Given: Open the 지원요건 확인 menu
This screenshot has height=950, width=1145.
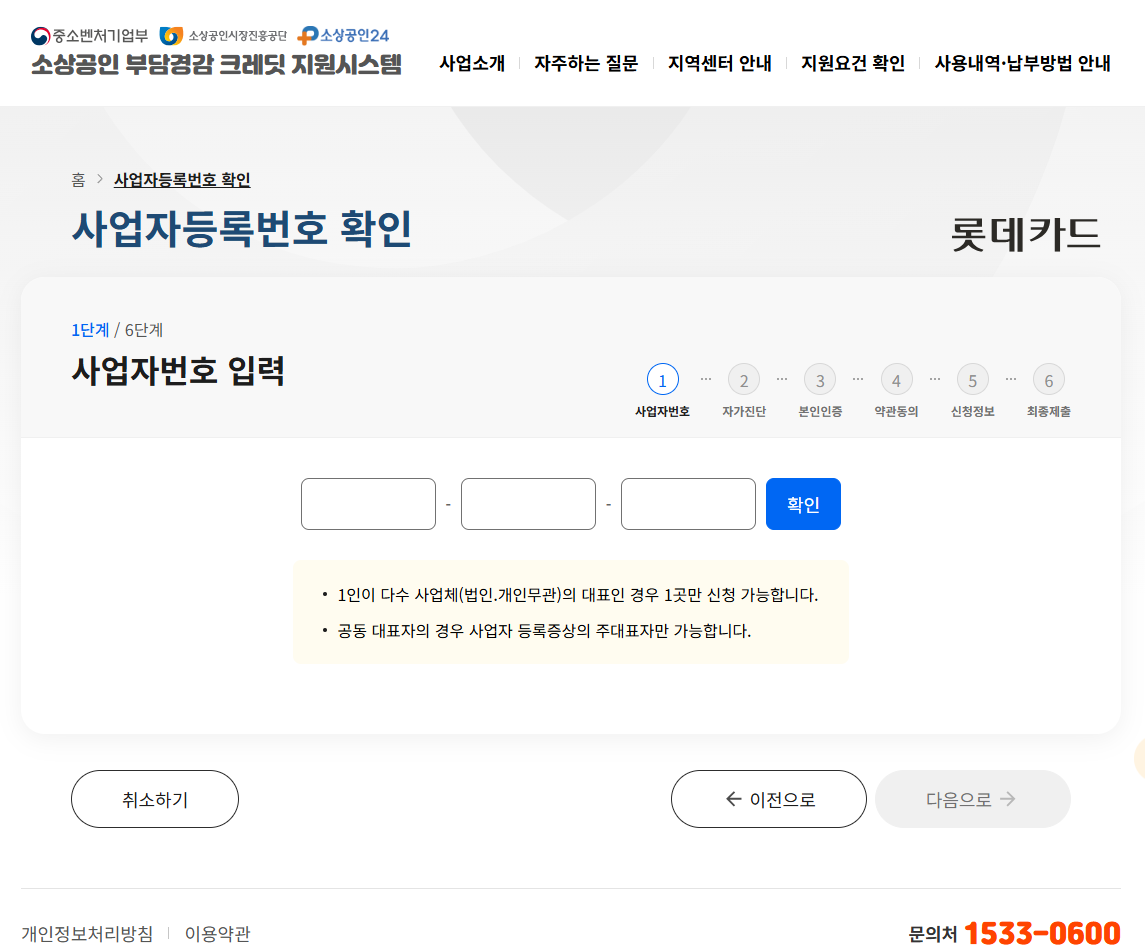Looking at the screenshot, I should click(853, 64).
